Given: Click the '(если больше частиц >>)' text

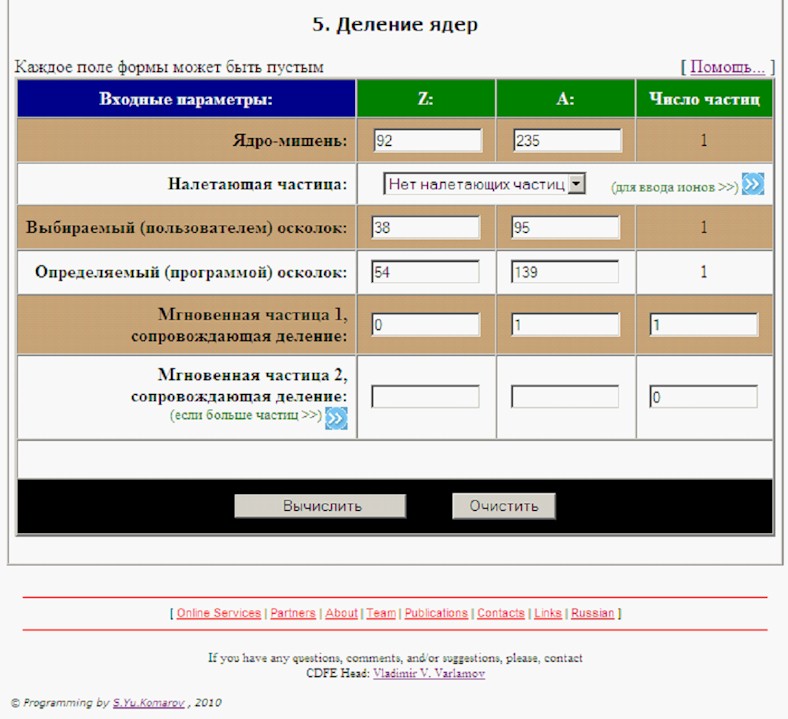Looking at the screenshot, I should [246, 415].
